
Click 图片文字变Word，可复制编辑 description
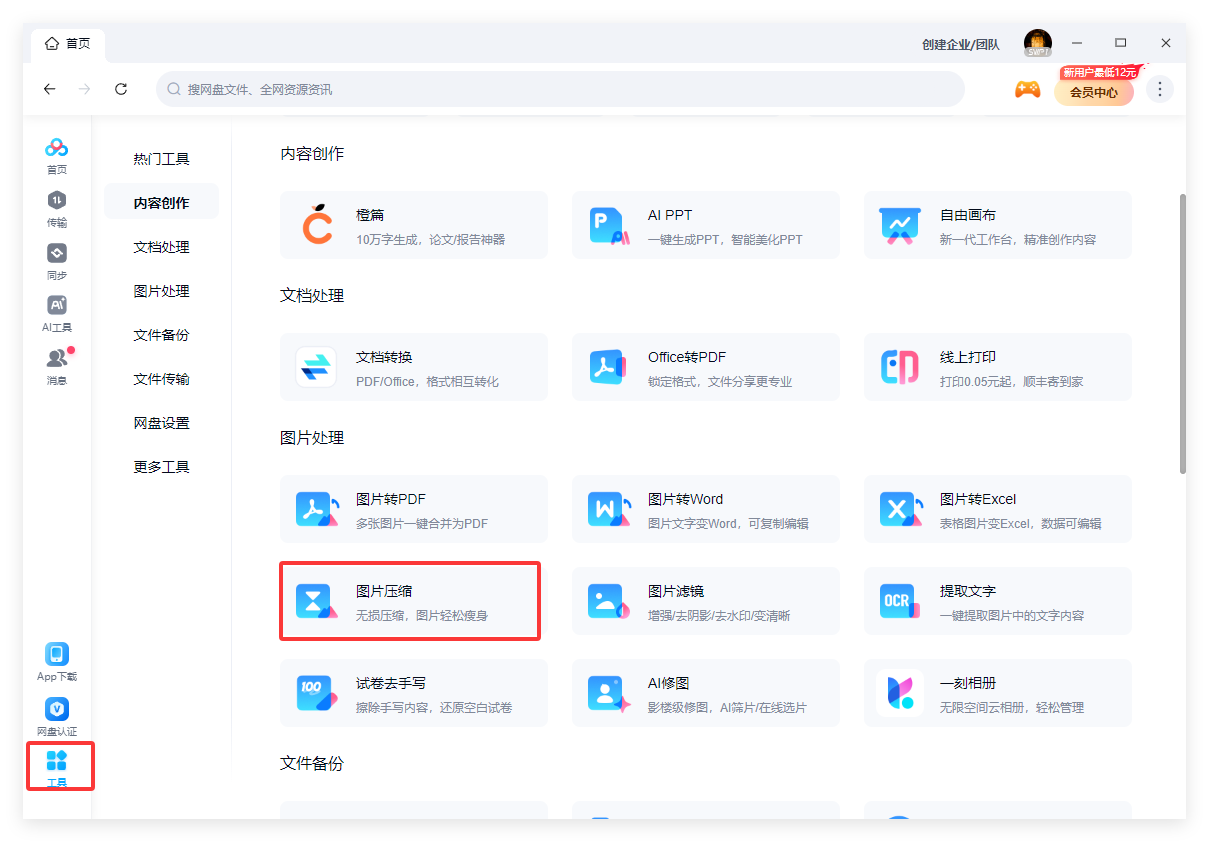pyautogui.click(x=728, y=524)
